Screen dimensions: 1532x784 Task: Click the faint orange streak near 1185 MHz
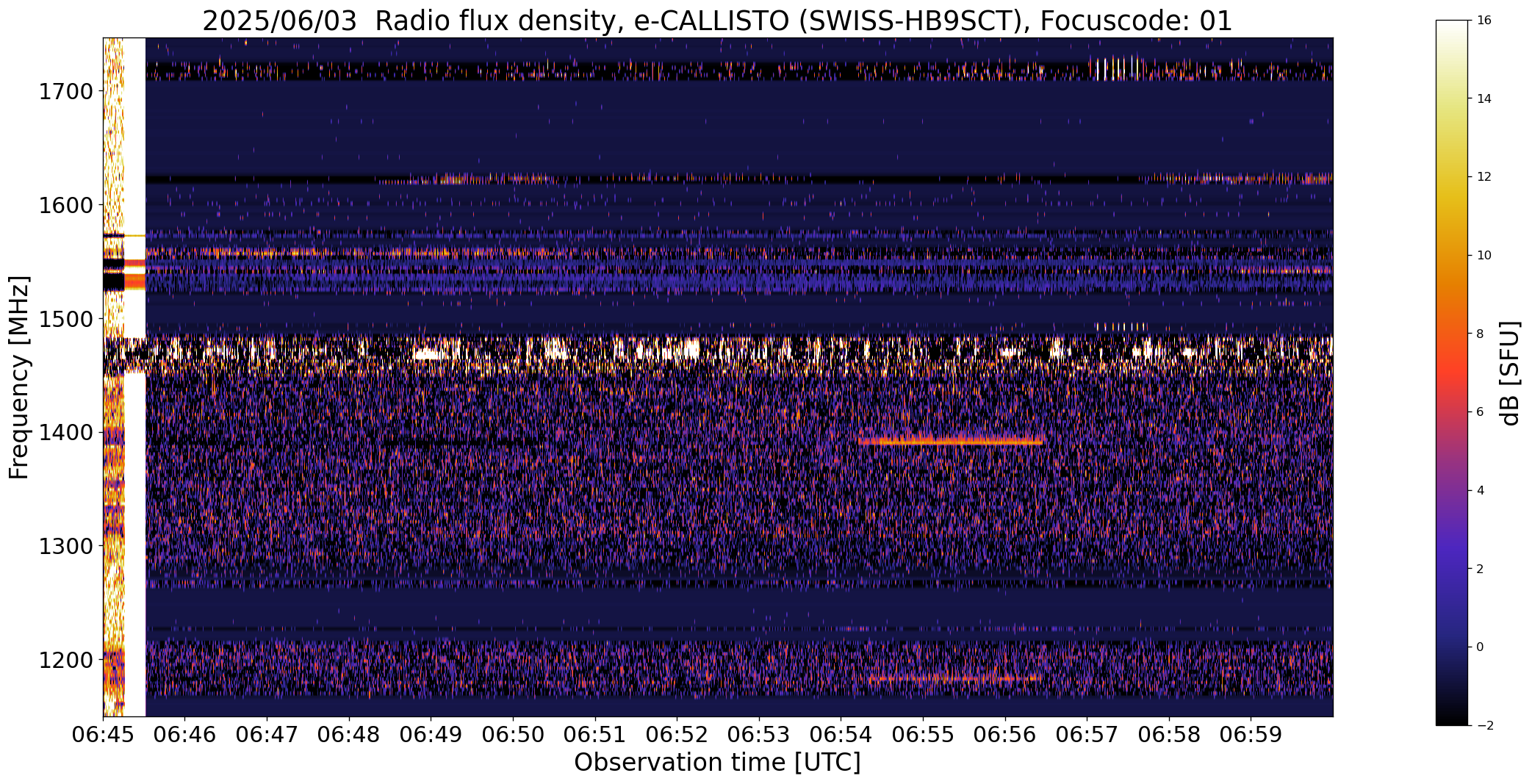click(x=955, y=678)
